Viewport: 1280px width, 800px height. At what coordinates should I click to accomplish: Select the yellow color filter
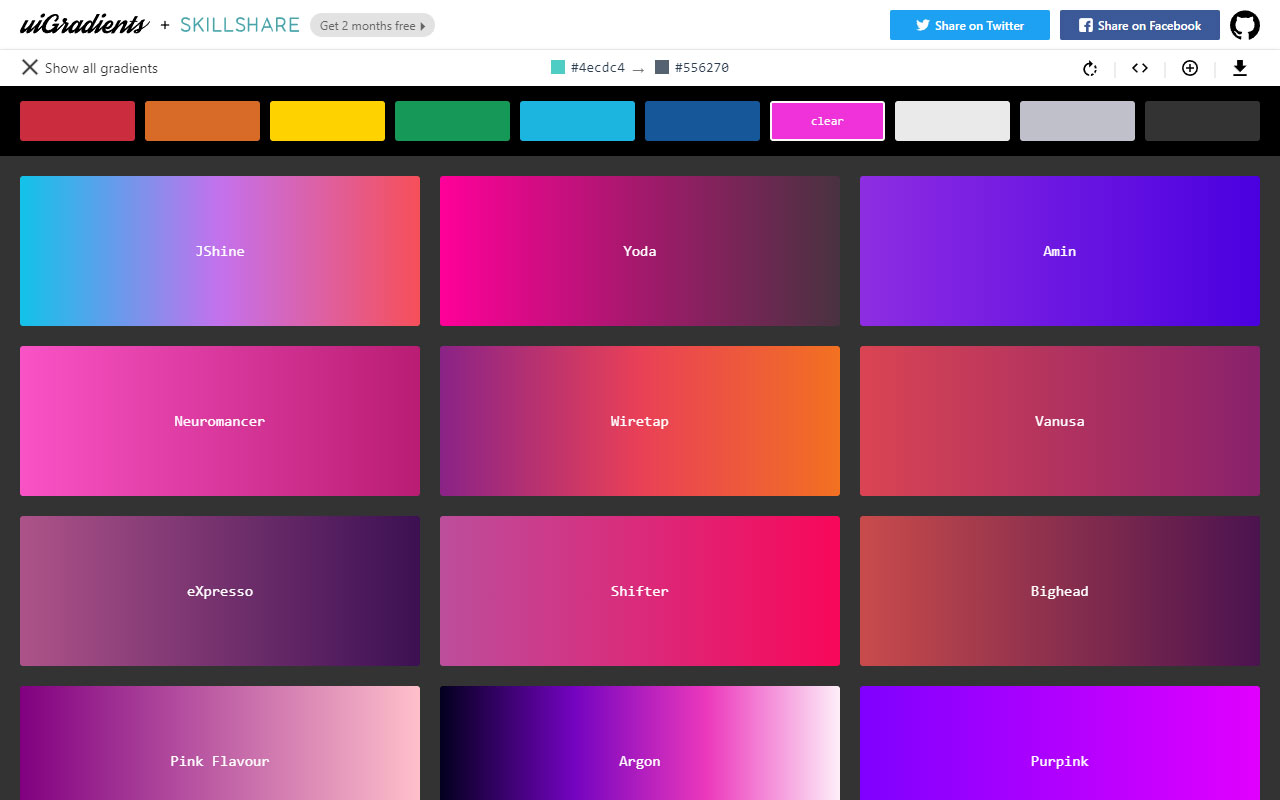[327, 120]
